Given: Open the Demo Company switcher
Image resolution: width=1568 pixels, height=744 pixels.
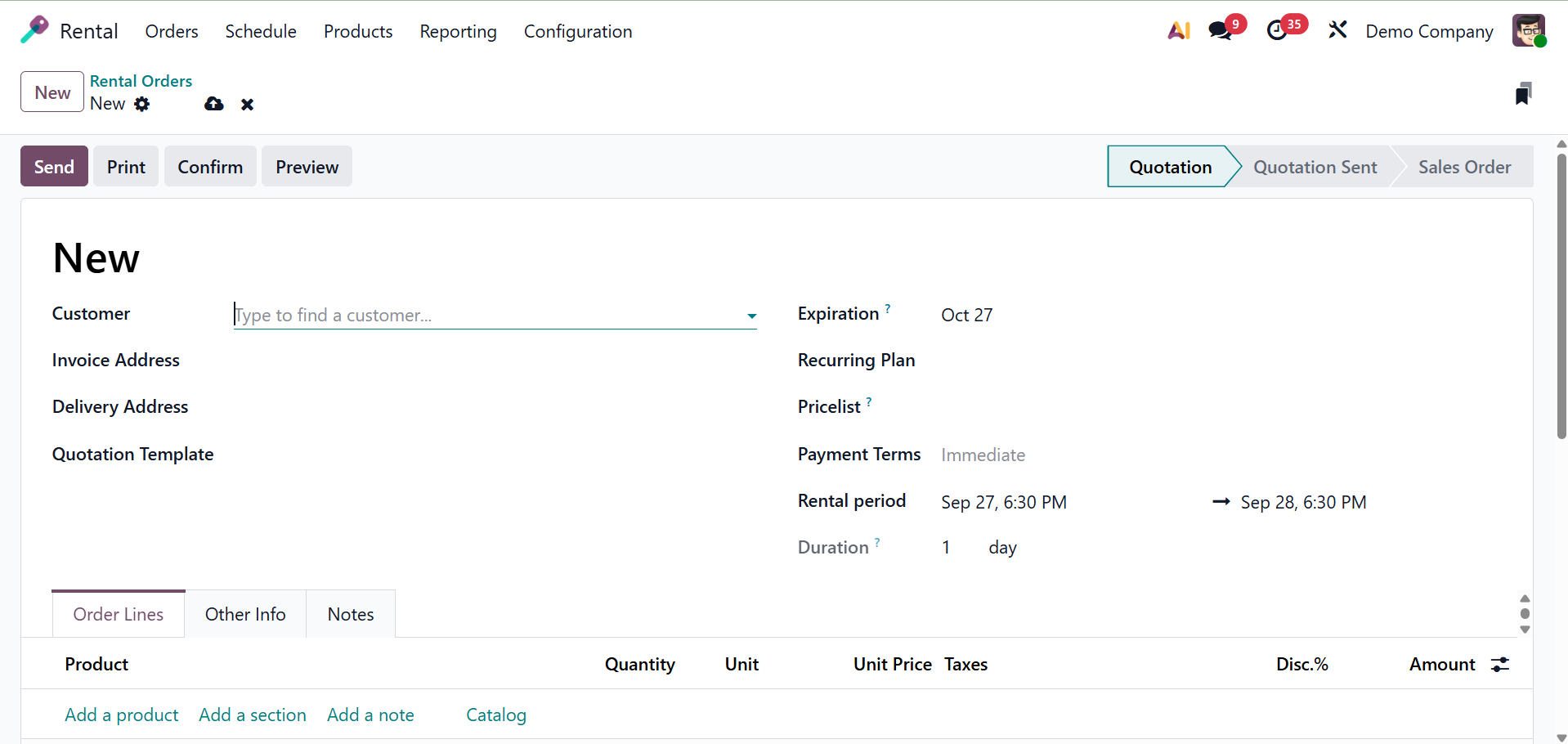Looking at the screenshot, I should coord(1428,31).
